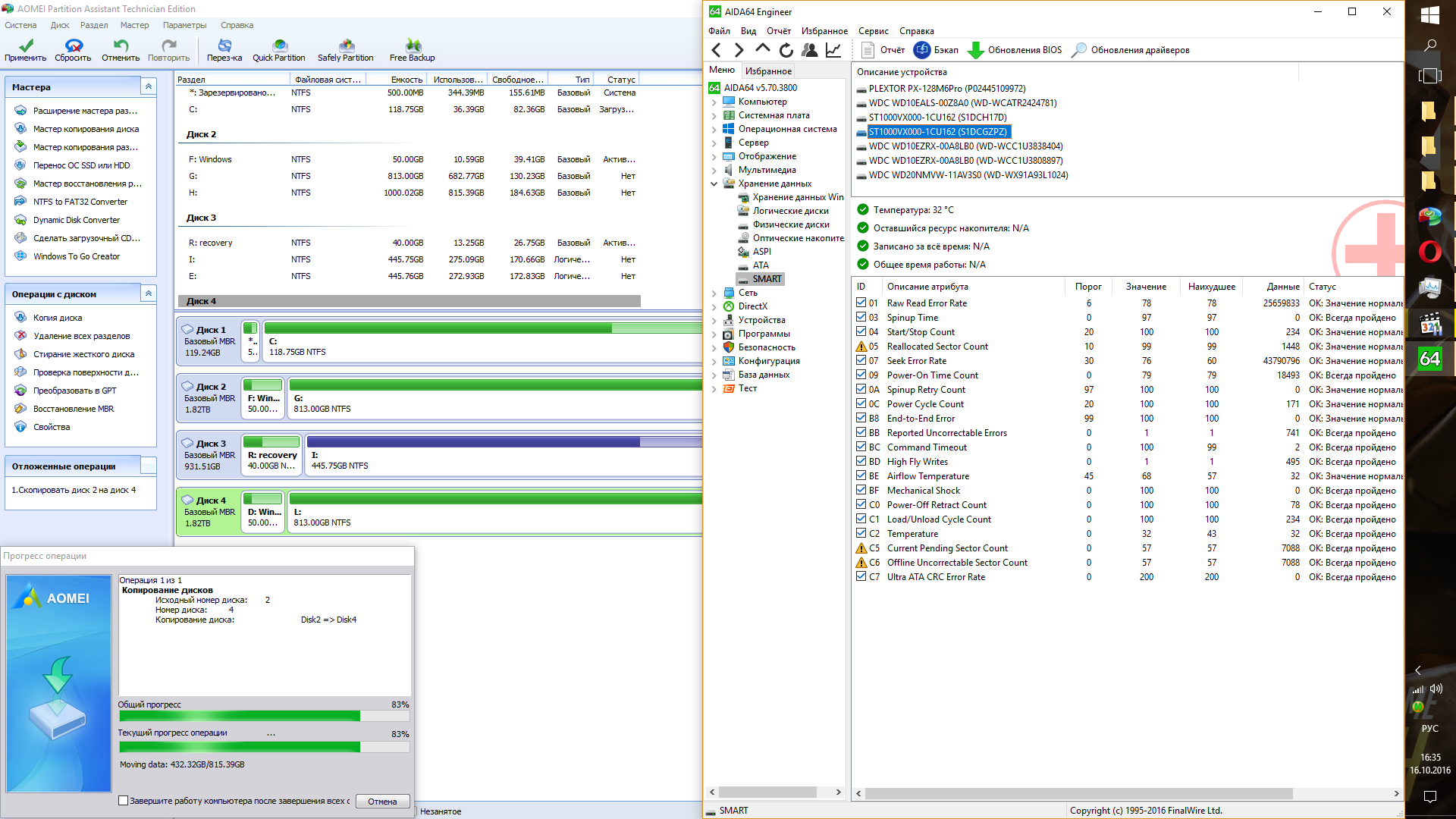Screen dimensions: 1456x819
Task: Collapse the Мастера panel header
Action: (x=149, y=86)
